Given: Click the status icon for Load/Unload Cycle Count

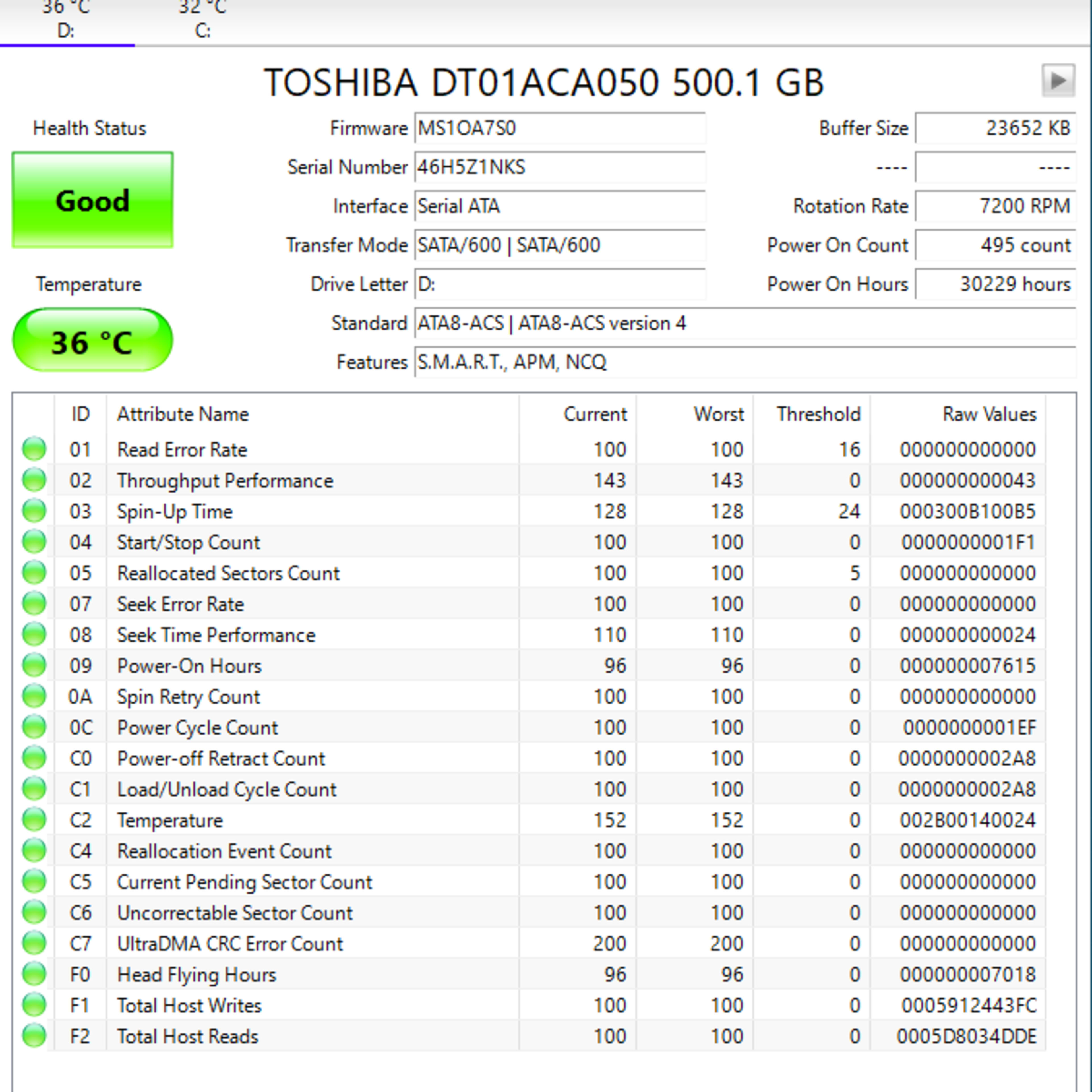Looking at the screenshot, I should 34,789.
